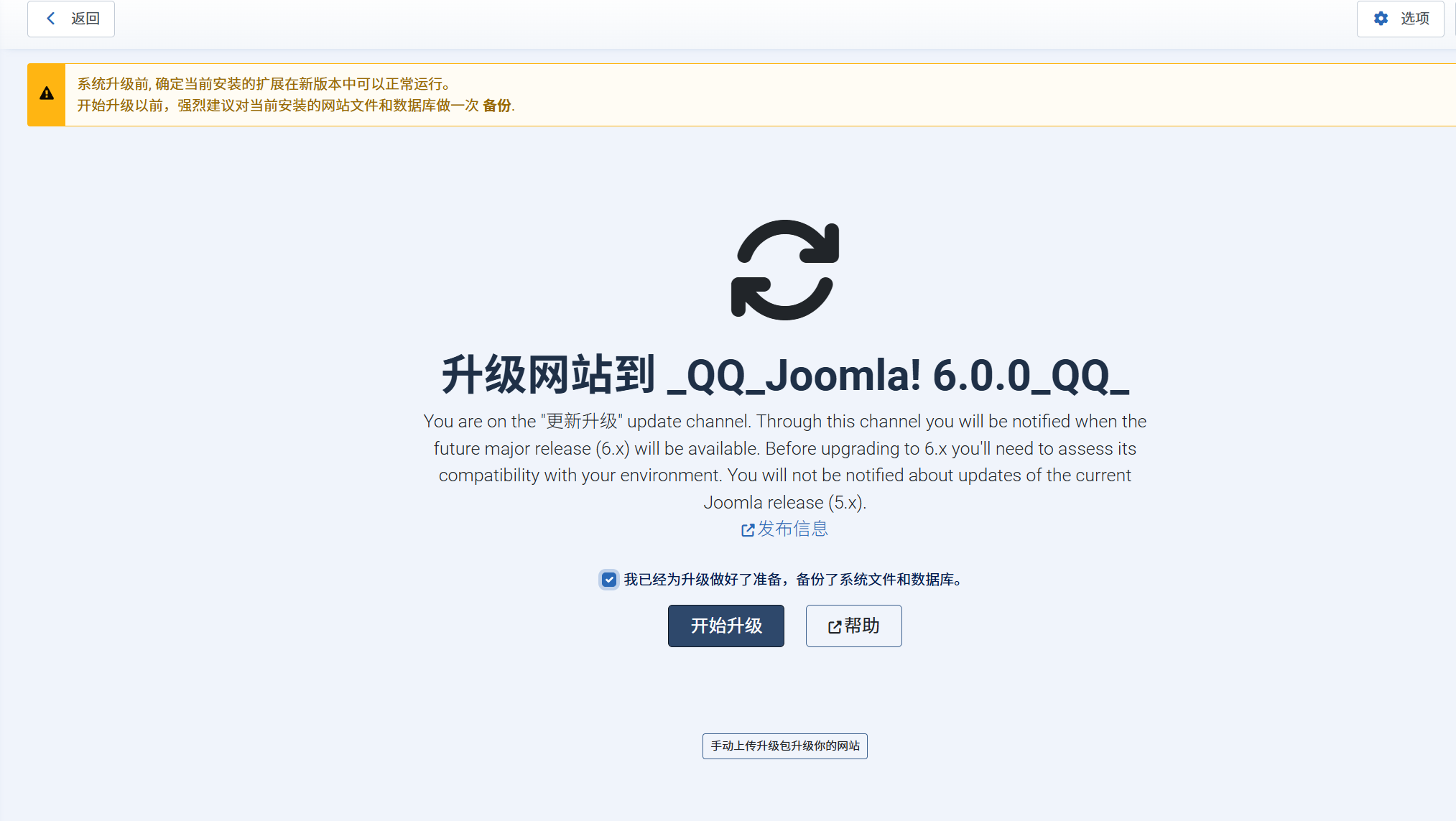Image resolution: width=1456 pixels, height=821 pixels.
Task: Tick the backup confirmation checkbox
Action: coord(609,580)
